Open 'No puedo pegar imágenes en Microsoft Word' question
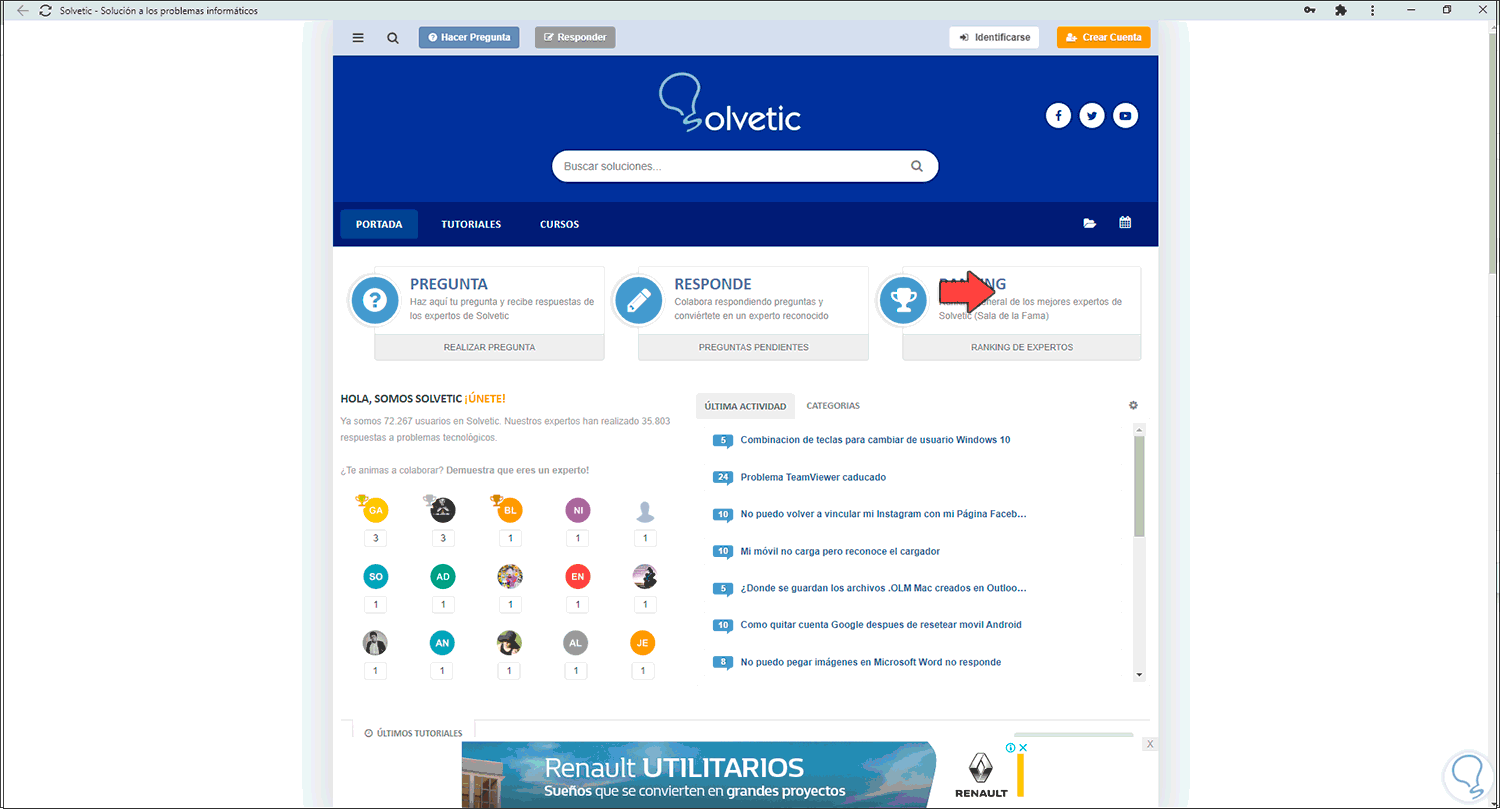This screenshot has width=1500, height=809. tap(870, 662)
